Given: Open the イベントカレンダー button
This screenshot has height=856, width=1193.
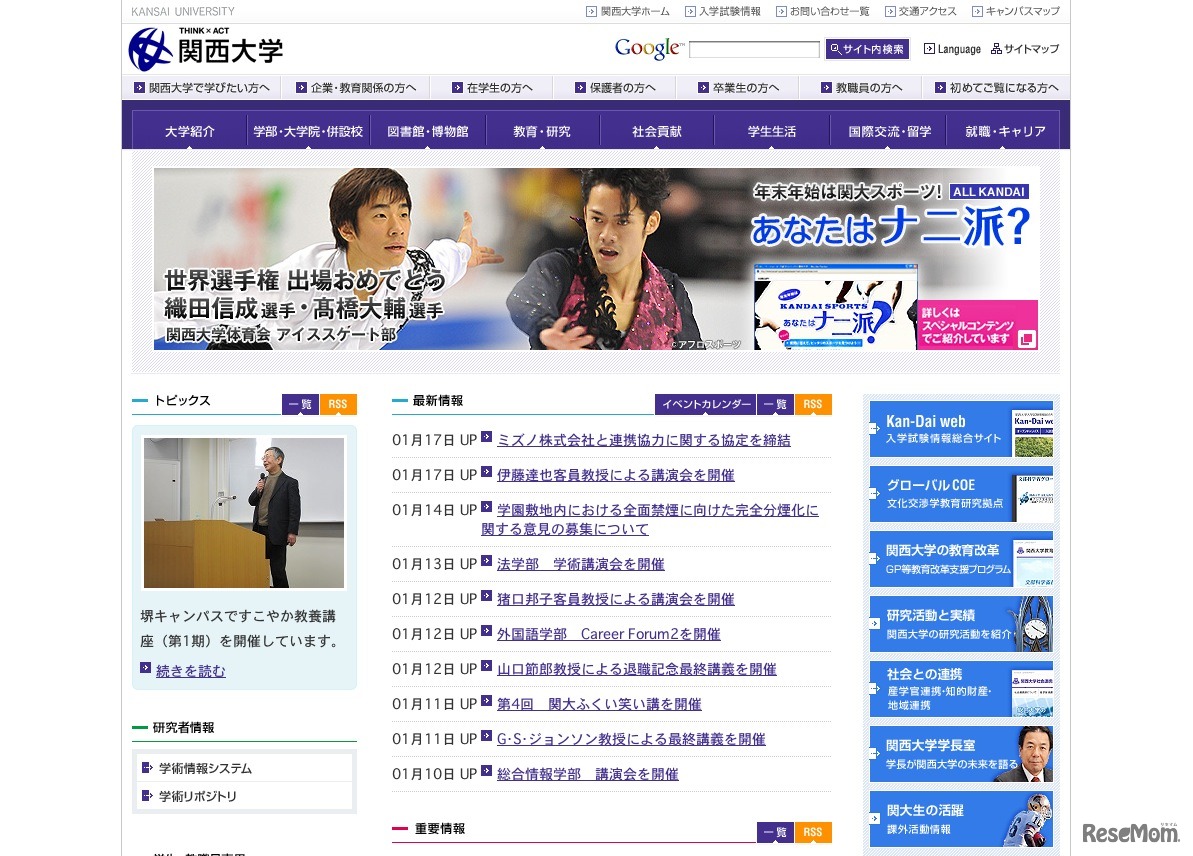Looking at the screenshot, I should click(x=706, y=404).
